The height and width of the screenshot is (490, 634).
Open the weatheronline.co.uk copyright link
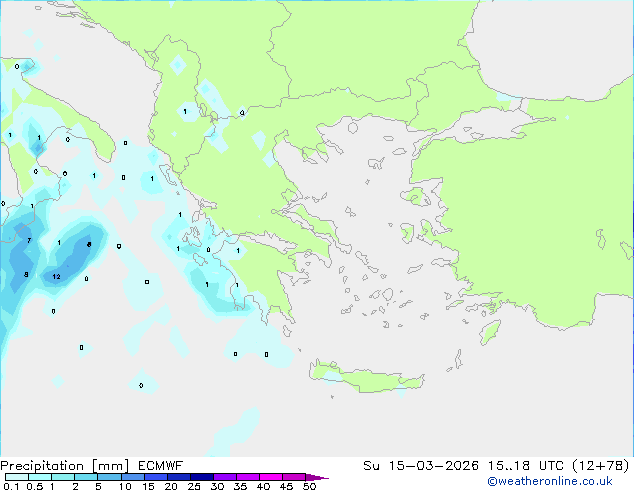tap(549, 481)
